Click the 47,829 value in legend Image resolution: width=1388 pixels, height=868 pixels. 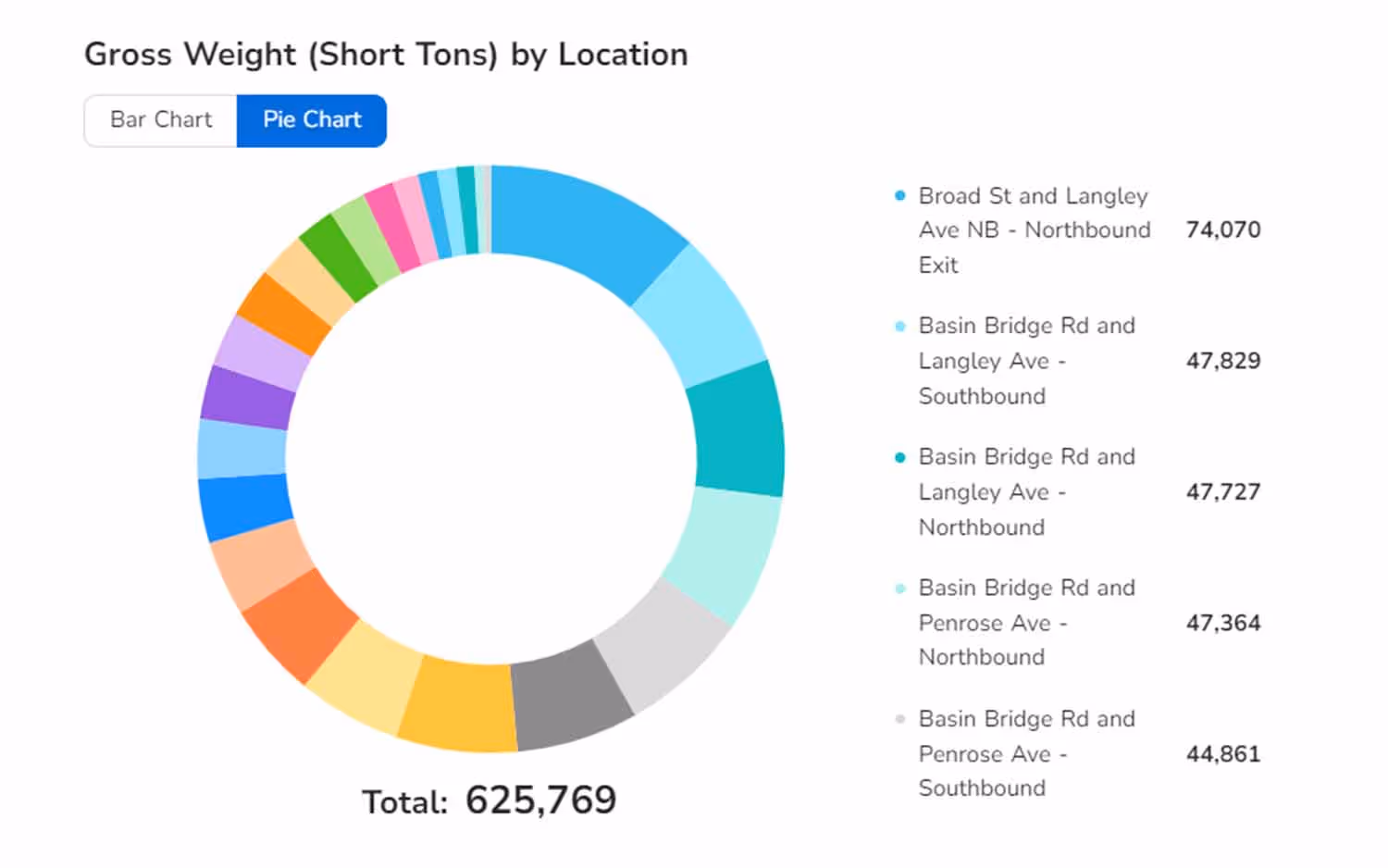(1223, 361)
